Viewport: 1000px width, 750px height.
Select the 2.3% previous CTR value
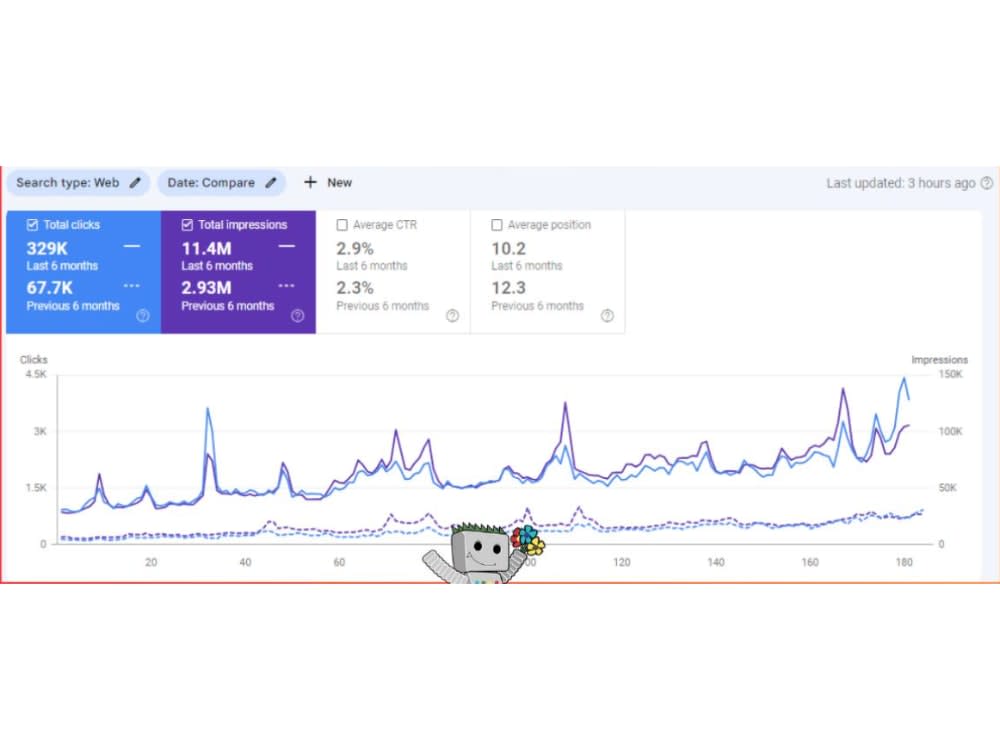click(x=355, y=288)
